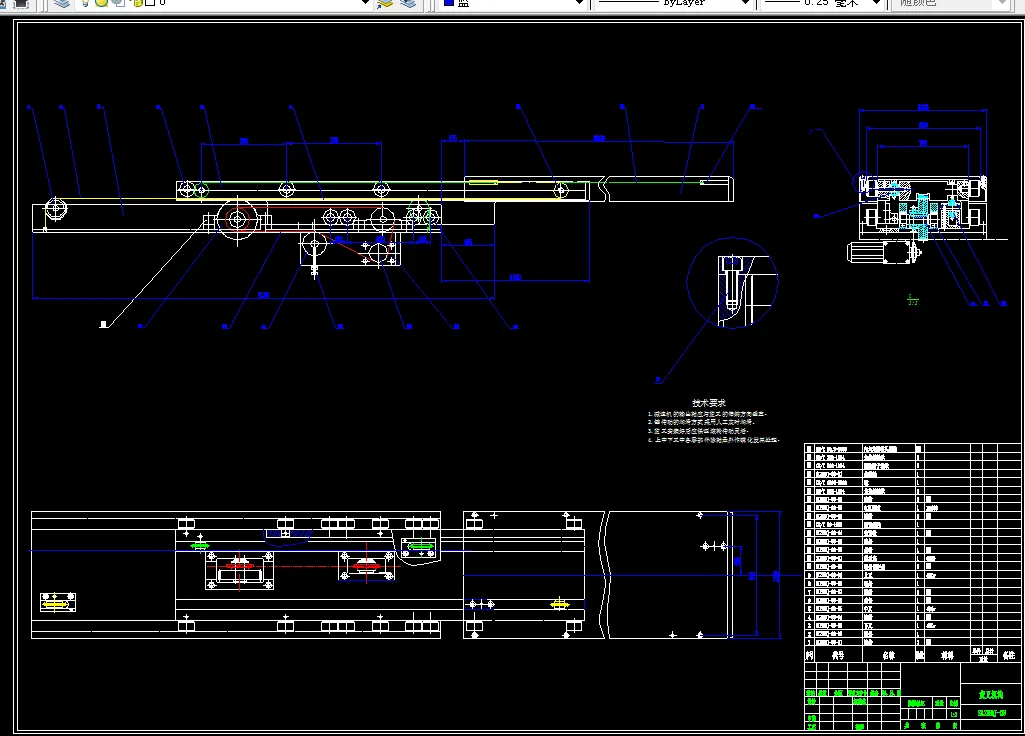Click the layer 0 color square

[x=150, y=3]
